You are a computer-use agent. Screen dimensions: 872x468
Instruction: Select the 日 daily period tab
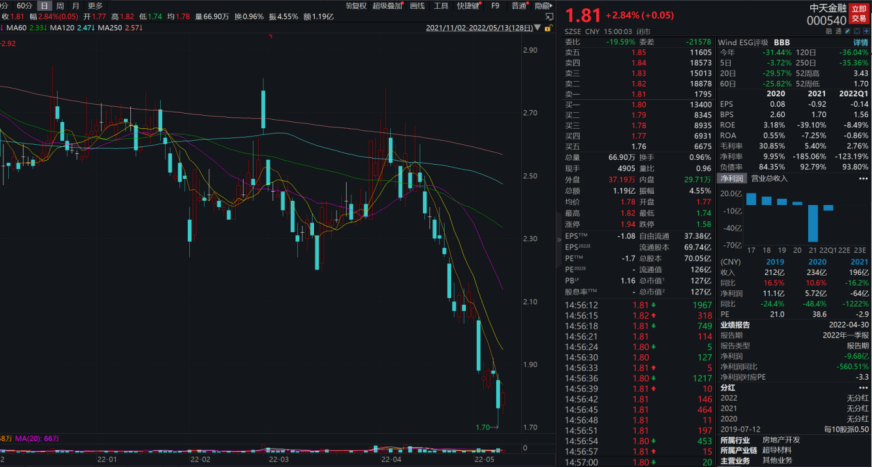coord(44,6)
